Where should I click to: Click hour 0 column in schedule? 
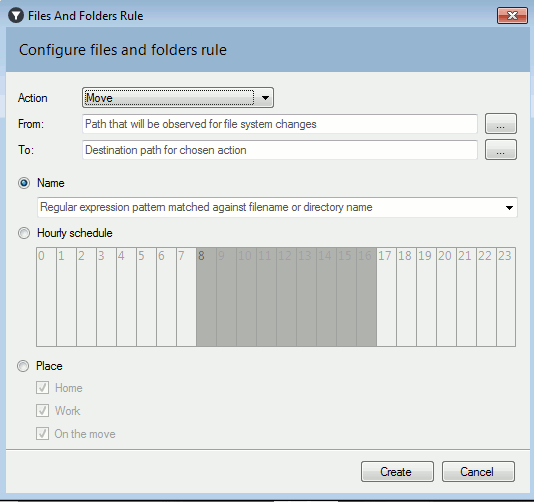point(46,297)
